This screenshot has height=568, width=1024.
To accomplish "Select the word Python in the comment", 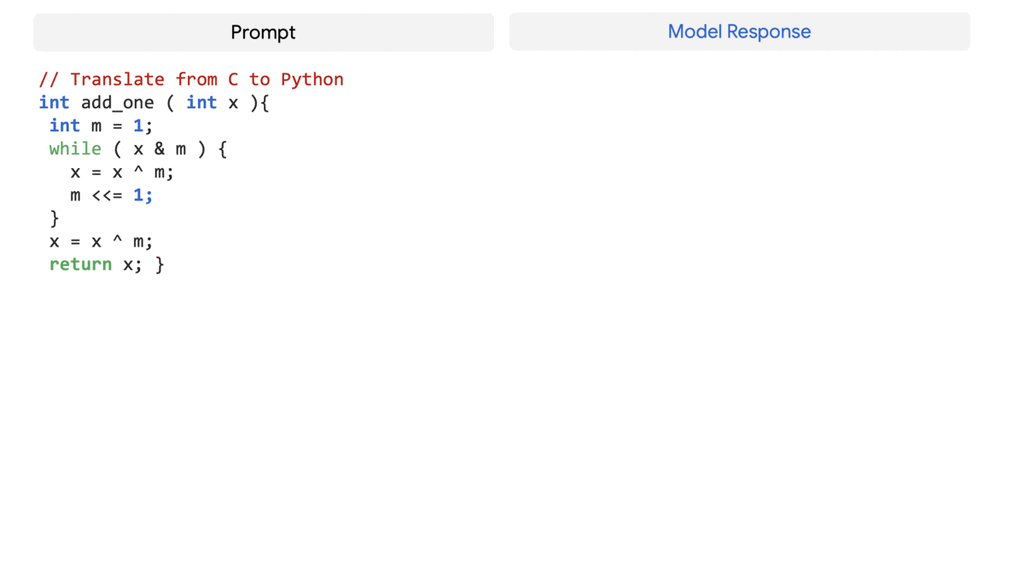I will pos(311,79).
